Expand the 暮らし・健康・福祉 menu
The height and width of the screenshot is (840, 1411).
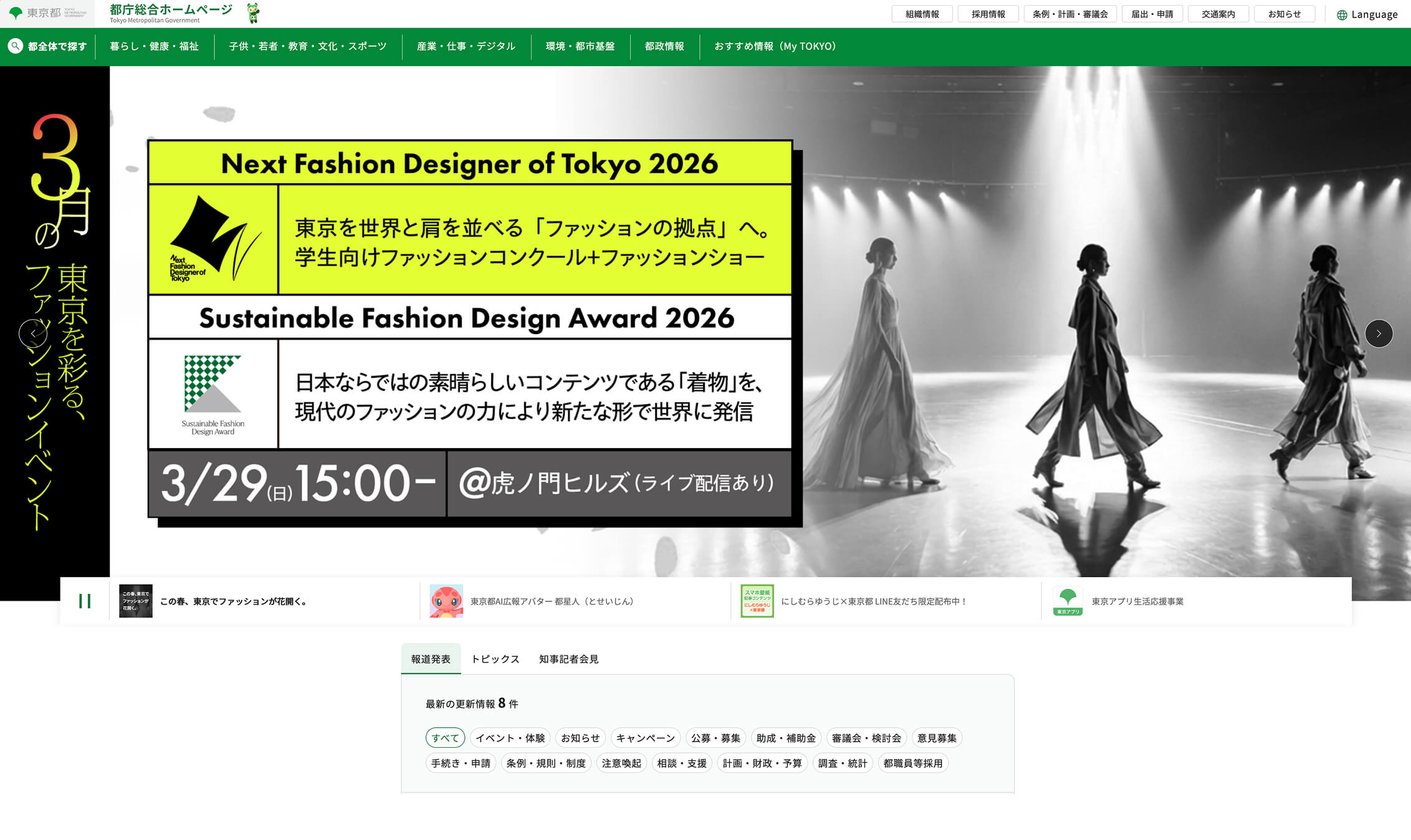154,47
